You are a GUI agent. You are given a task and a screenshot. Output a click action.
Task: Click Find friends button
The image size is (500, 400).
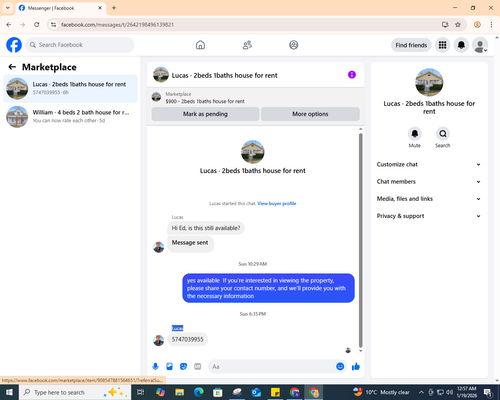tap(411, 45)
